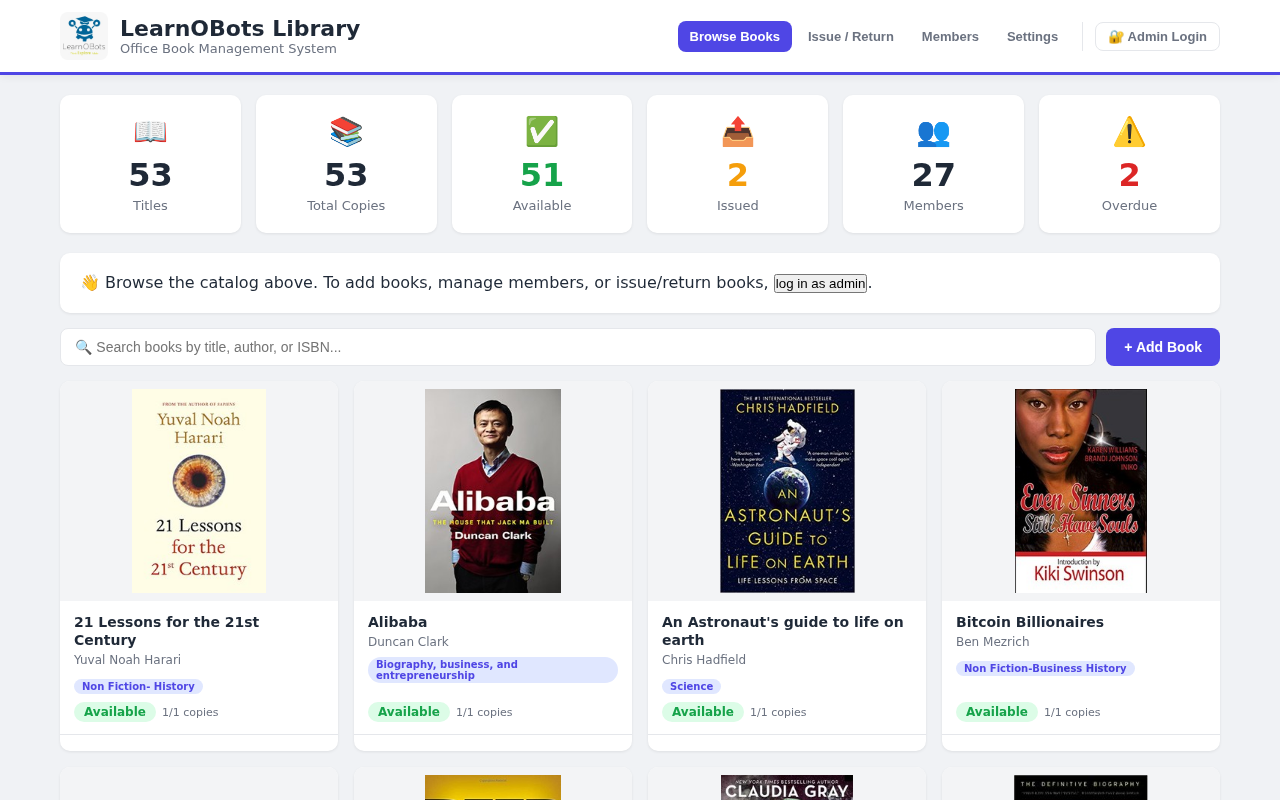Click '1/1 copies' on the Alibaba card
Screen dimensions: 1280x800
484,713
